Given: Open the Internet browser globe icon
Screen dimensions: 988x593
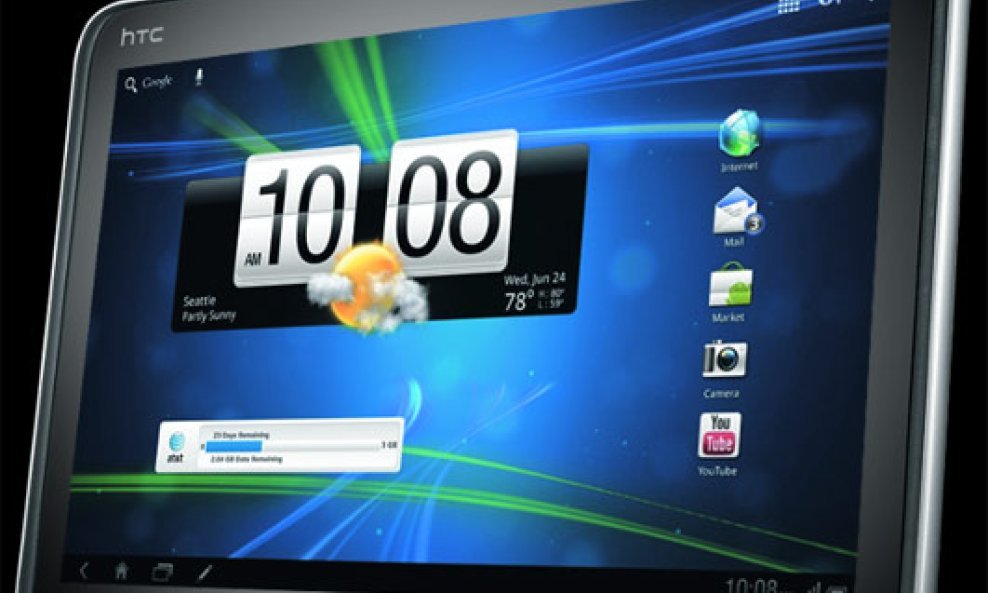Looking at the screenshot, I should [x=740, y=132].
